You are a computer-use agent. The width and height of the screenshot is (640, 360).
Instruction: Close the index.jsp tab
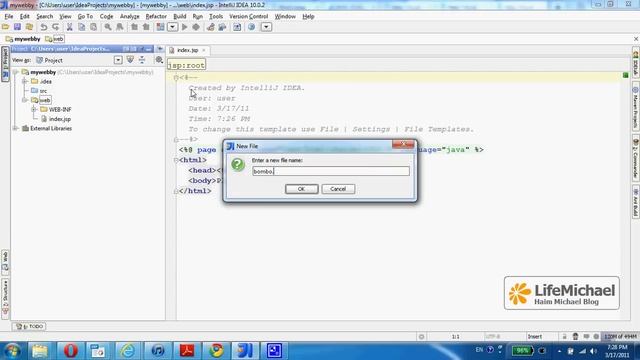point(204,50)
